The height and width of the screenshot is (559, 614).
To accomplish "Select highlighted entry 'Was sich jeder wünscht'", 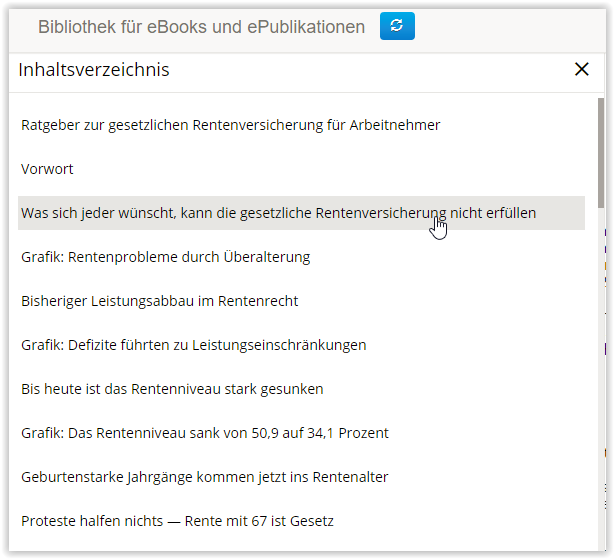I will [278, 213].
